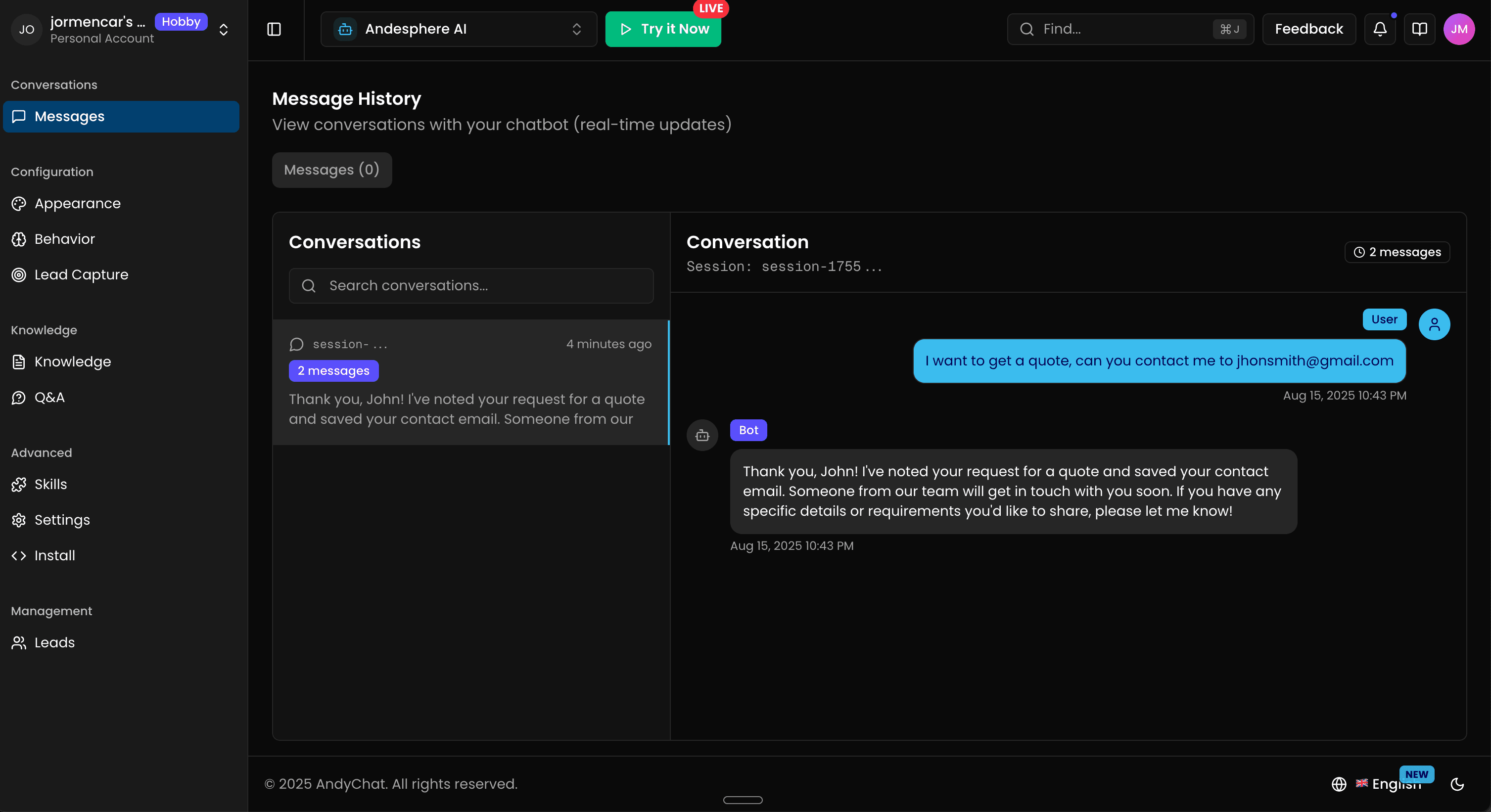Click the bot avatar icon
1491x812 pixels.
tap(702, 435)
